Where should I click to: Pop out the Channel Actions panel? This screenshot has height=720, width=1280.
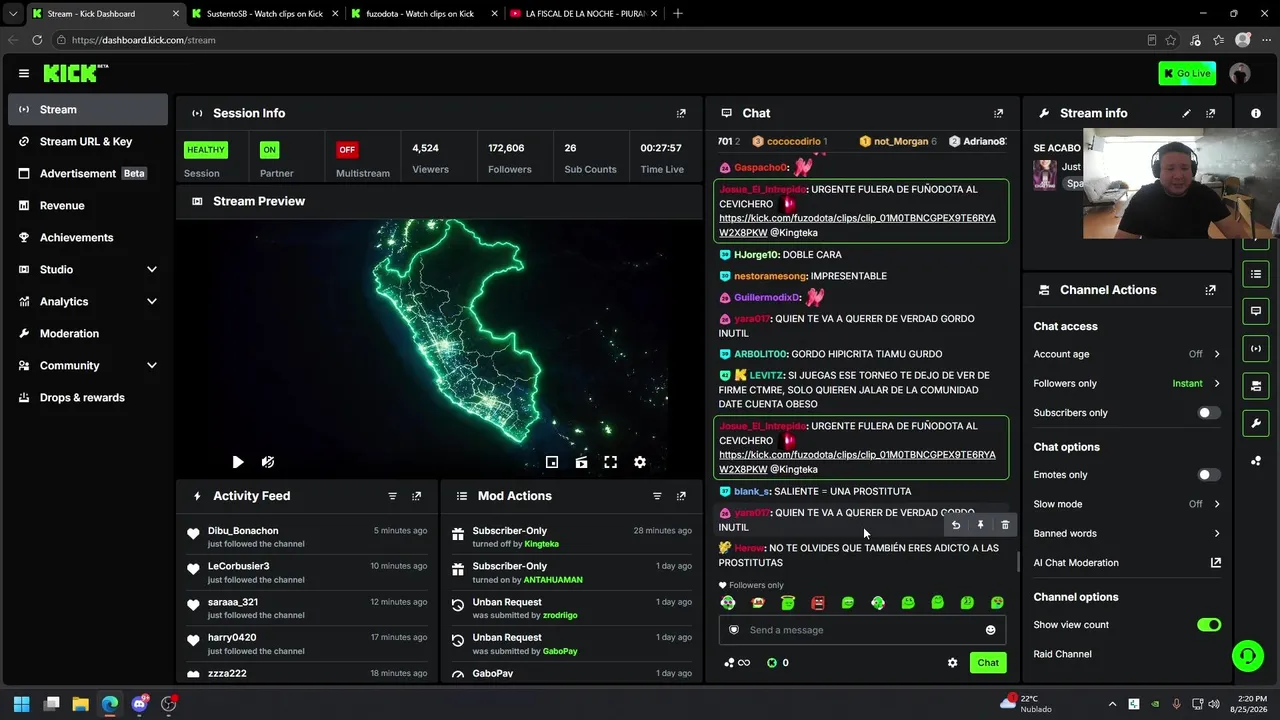(1210, 290)
